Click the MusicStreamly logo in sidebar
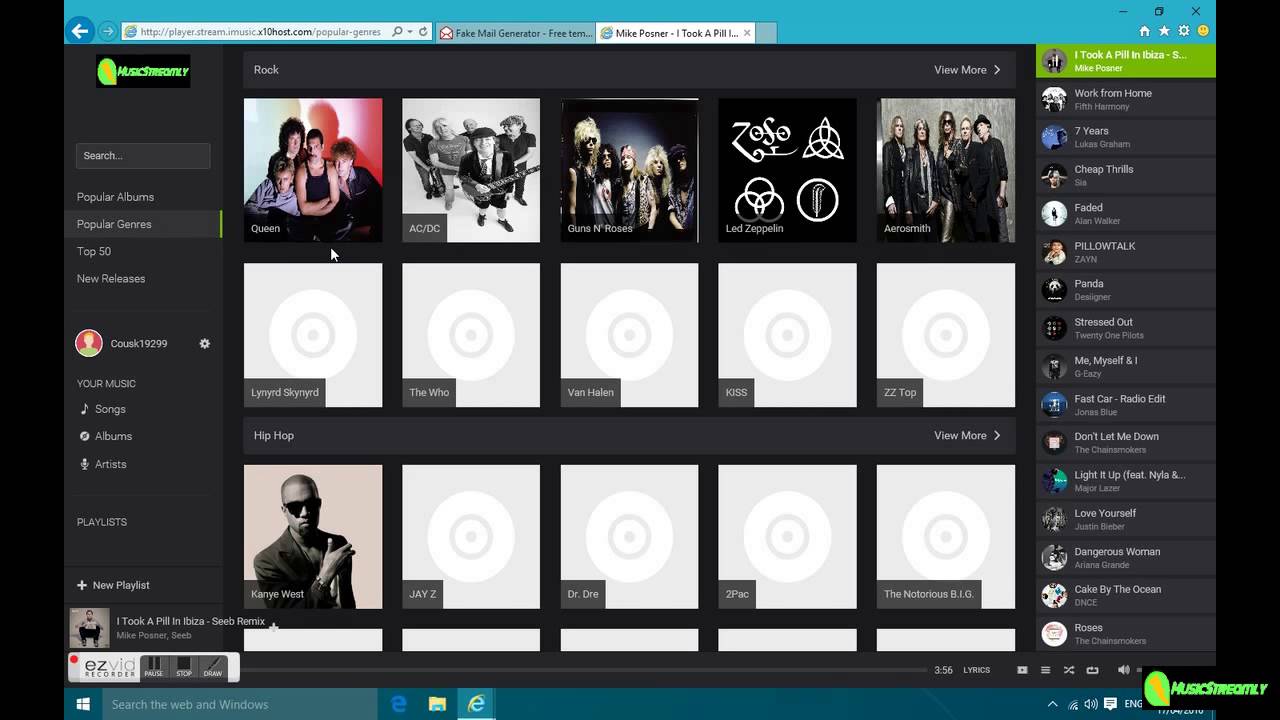This screenshot has height=720, width=1280. pyautogui.click(x=143, y=71)
